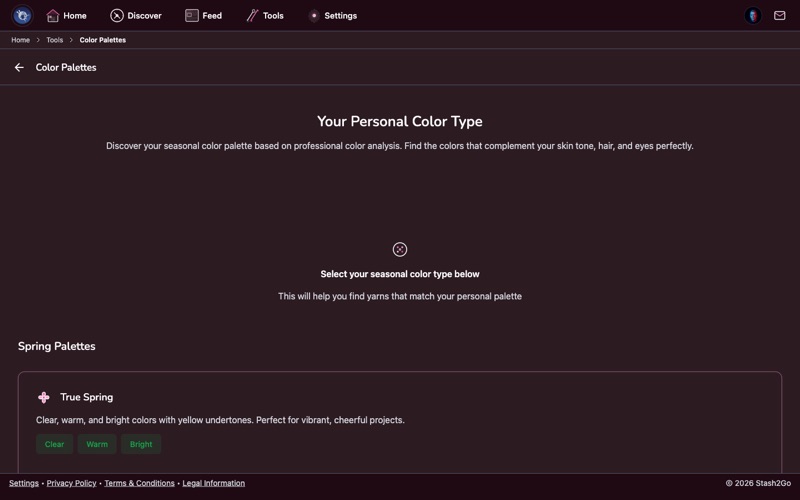800x500 pixels.
Task: Click Color Palettes breadcrumb text
Action: (x=103, y=40)
